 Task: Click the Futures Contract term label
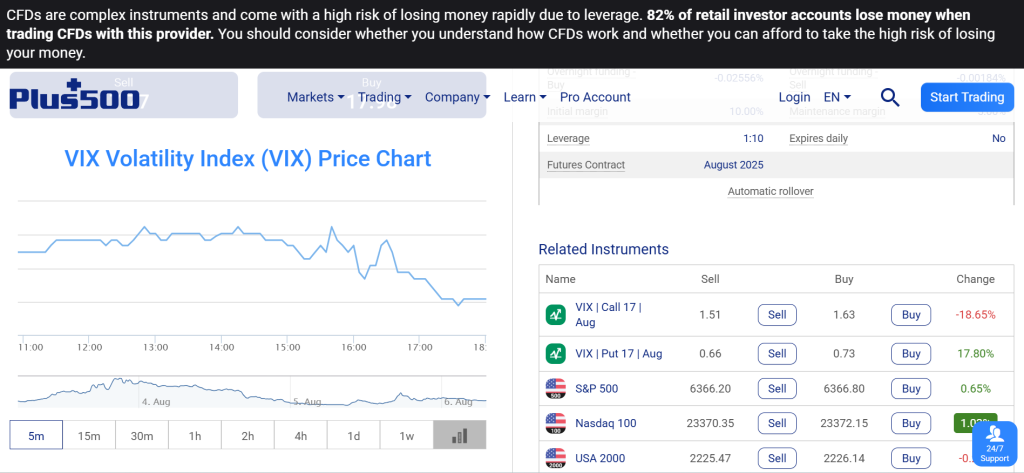tap(586, 165)
